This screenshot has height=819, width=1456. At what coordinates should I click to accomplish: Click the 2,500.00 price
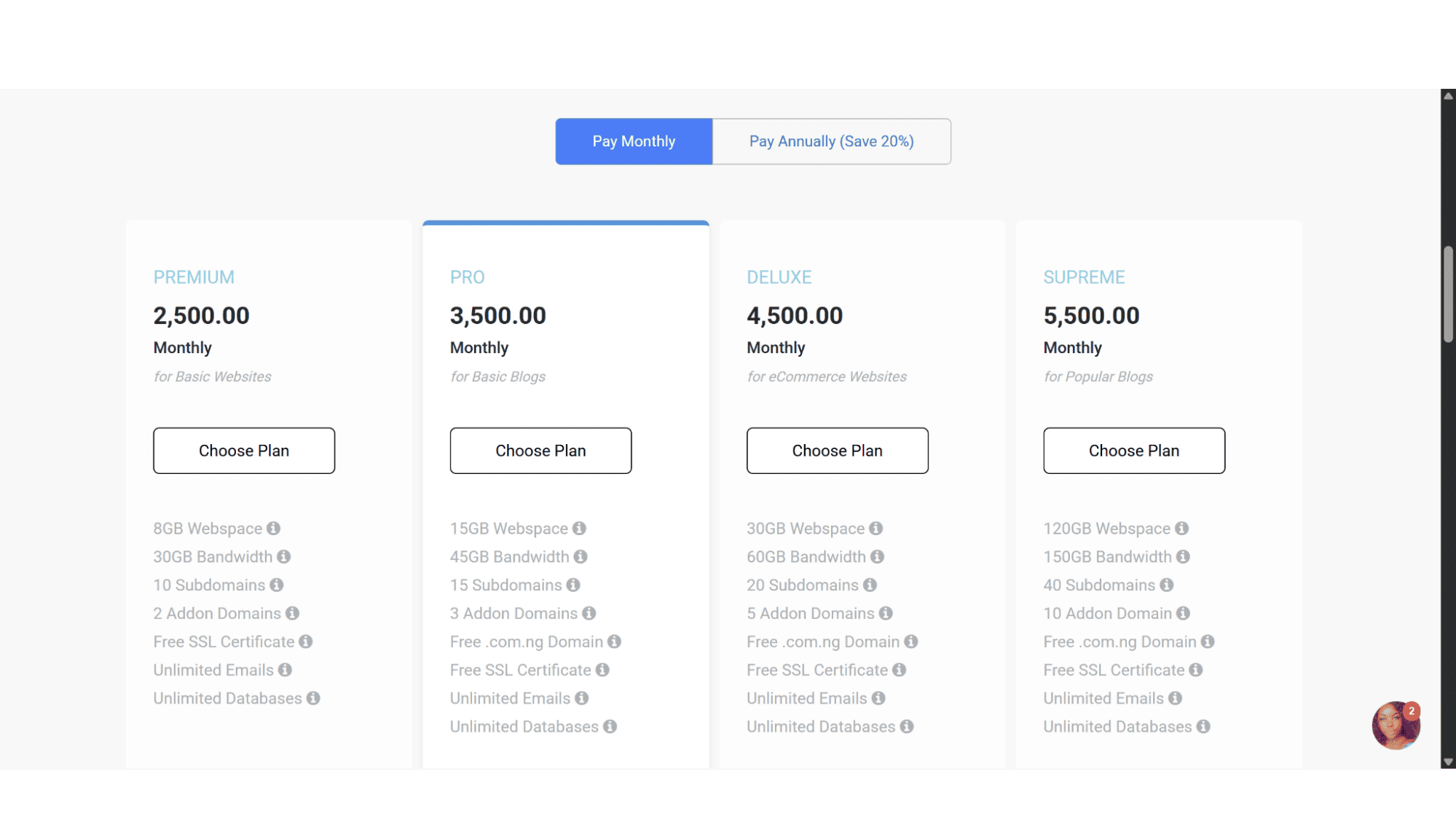click(201, 316)
